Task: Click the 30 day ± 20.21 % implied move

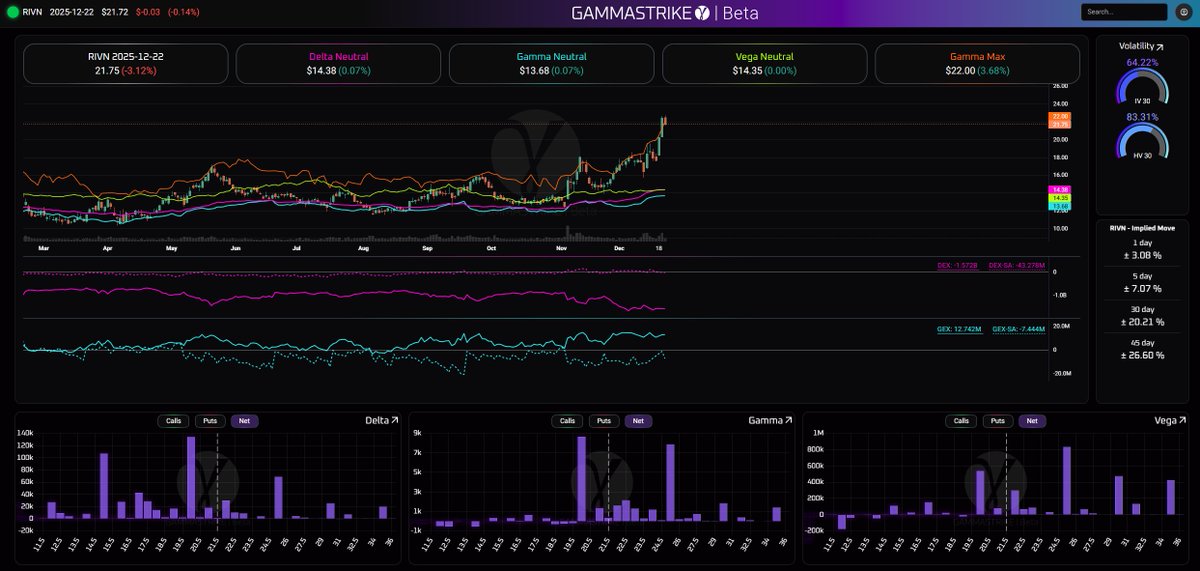Action: click(1142, 316)
